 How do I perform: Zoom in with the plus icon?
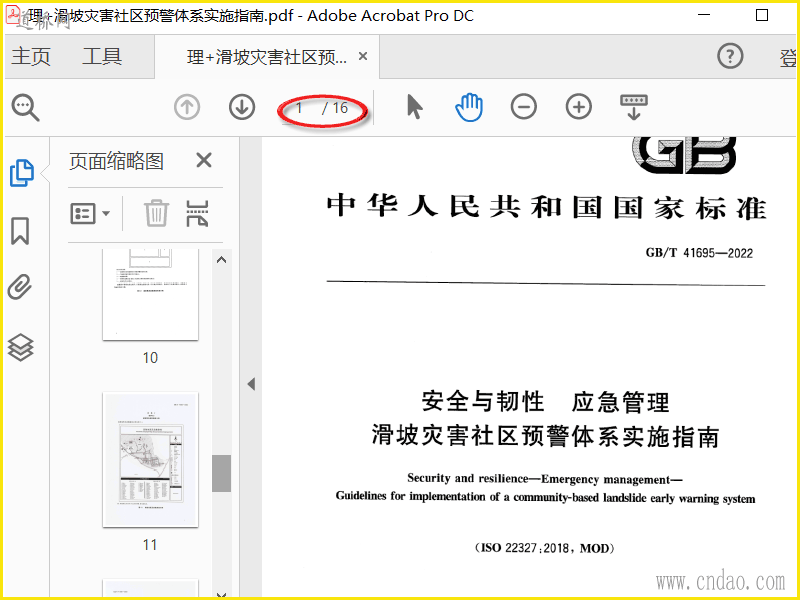pos(579,107)
